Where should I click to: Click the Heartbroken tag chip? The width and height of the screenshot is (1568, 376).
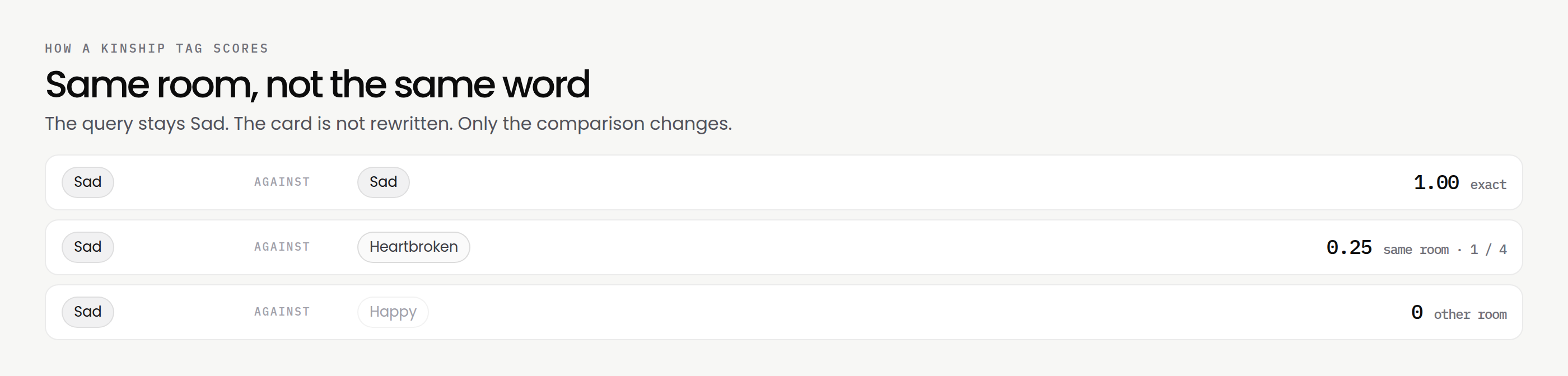point(413,247)
